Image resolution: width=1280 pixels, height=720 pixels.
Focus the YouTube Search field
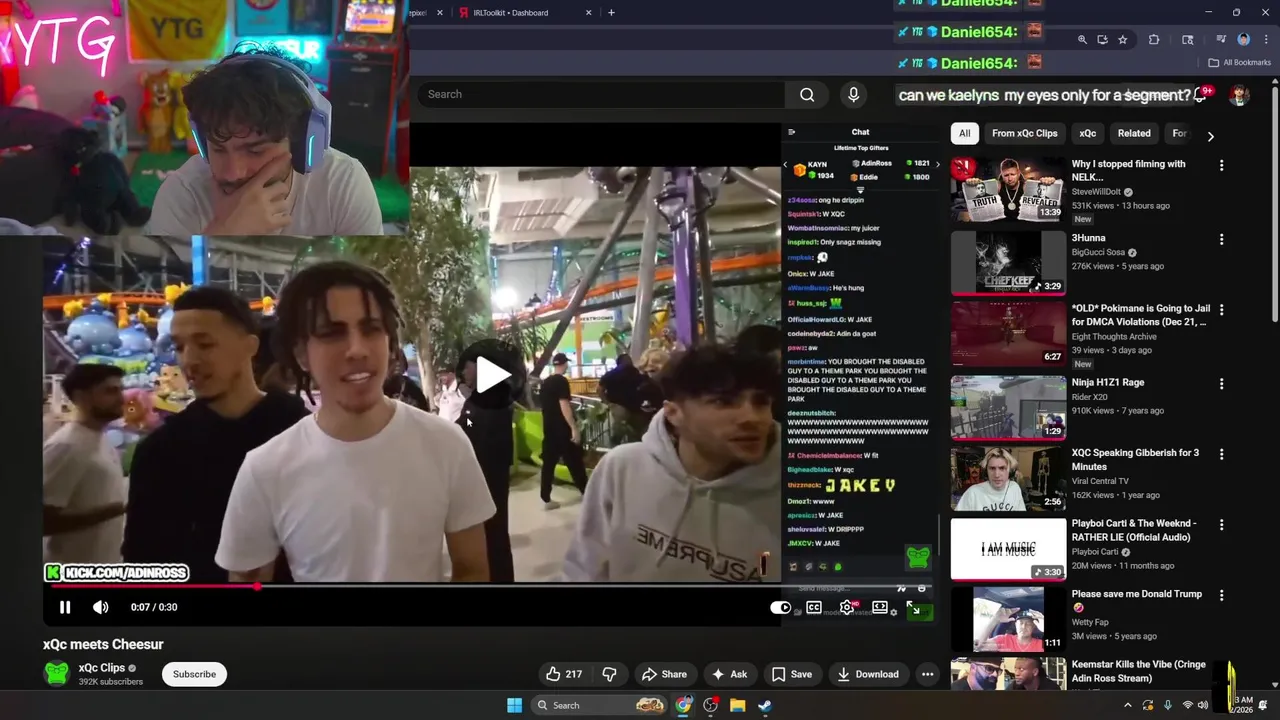(600, 94)
